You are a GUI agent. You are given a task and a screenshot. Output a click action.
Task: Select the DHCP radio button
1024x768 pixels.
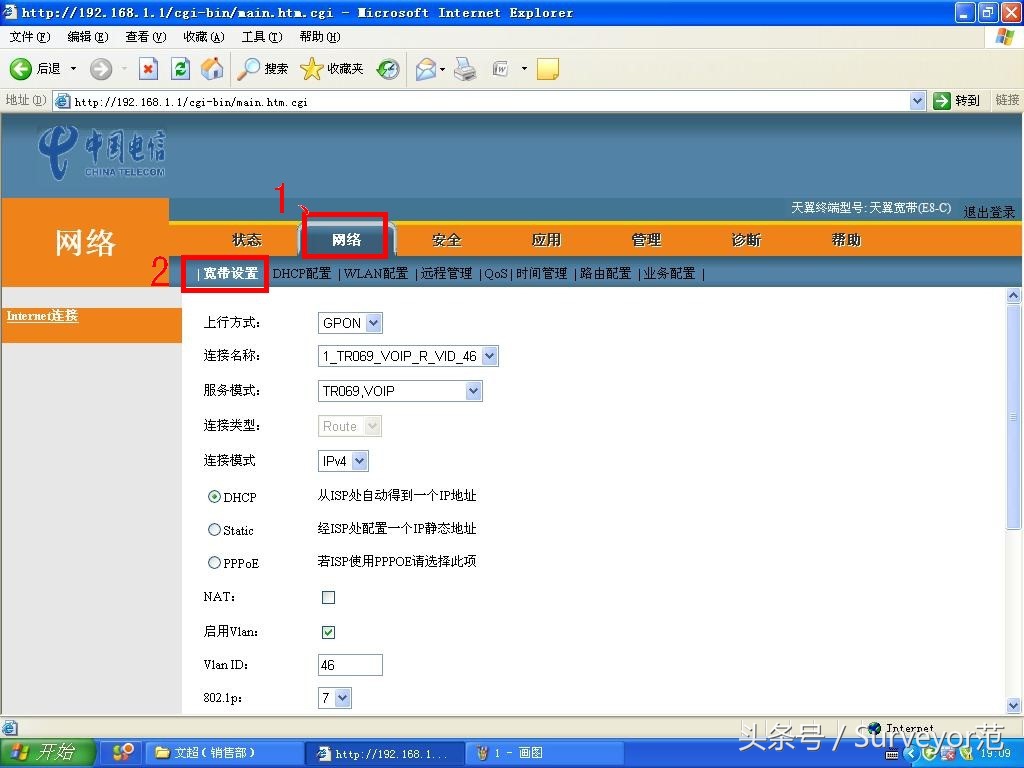click(x=215, y=497)
